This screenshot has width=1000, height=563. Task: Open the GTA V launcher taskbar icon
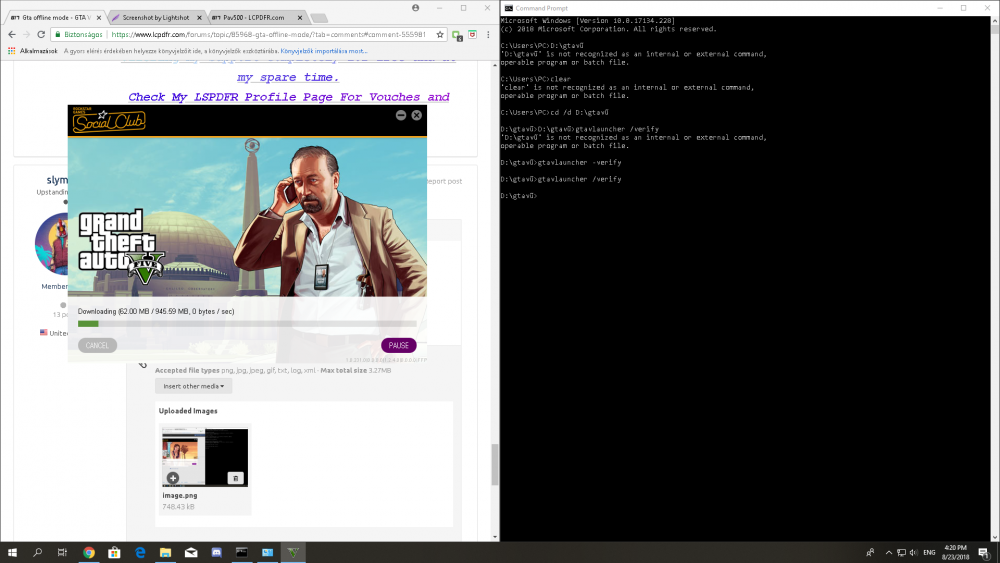(293, 552)
